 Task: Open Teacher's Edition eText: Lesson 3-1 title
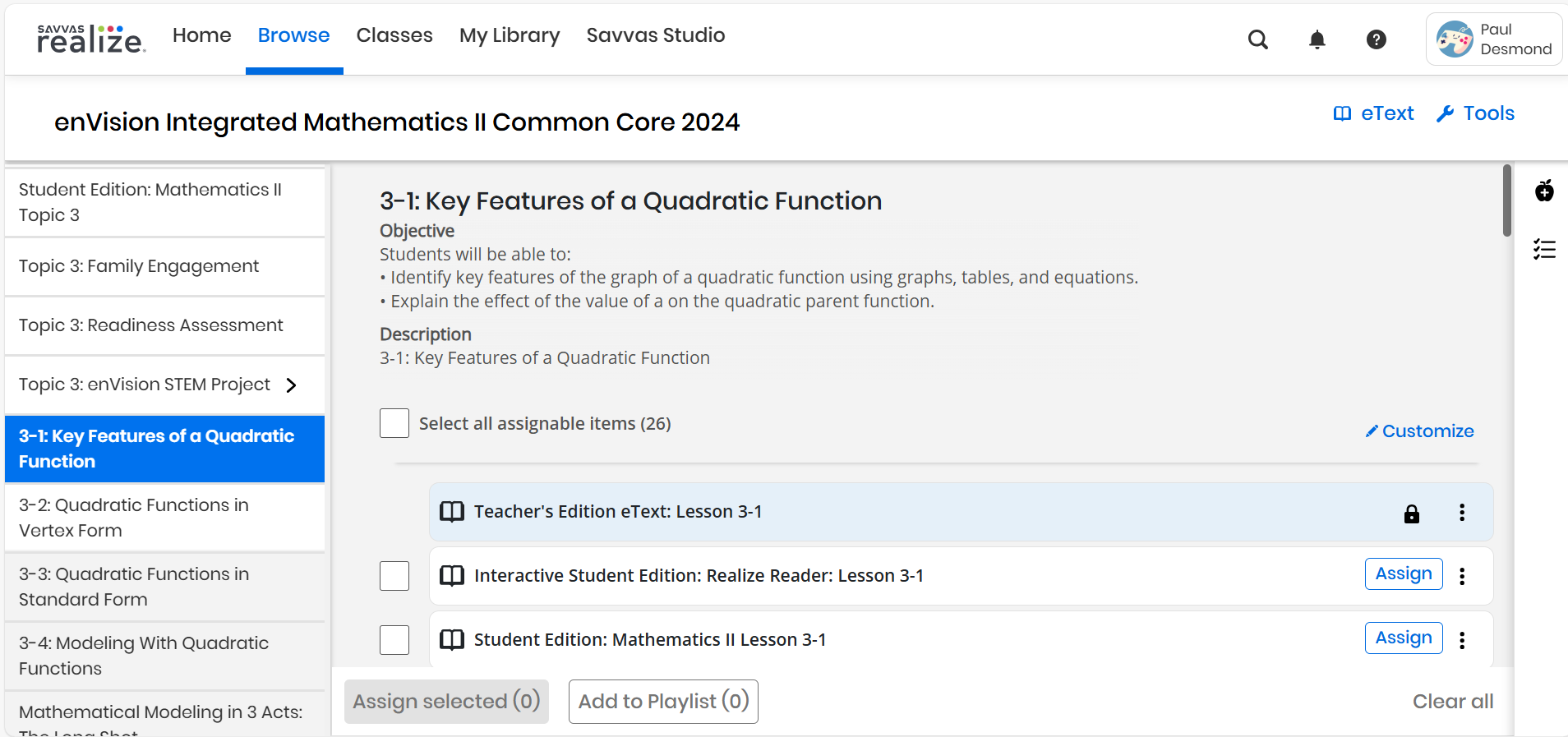618,512
